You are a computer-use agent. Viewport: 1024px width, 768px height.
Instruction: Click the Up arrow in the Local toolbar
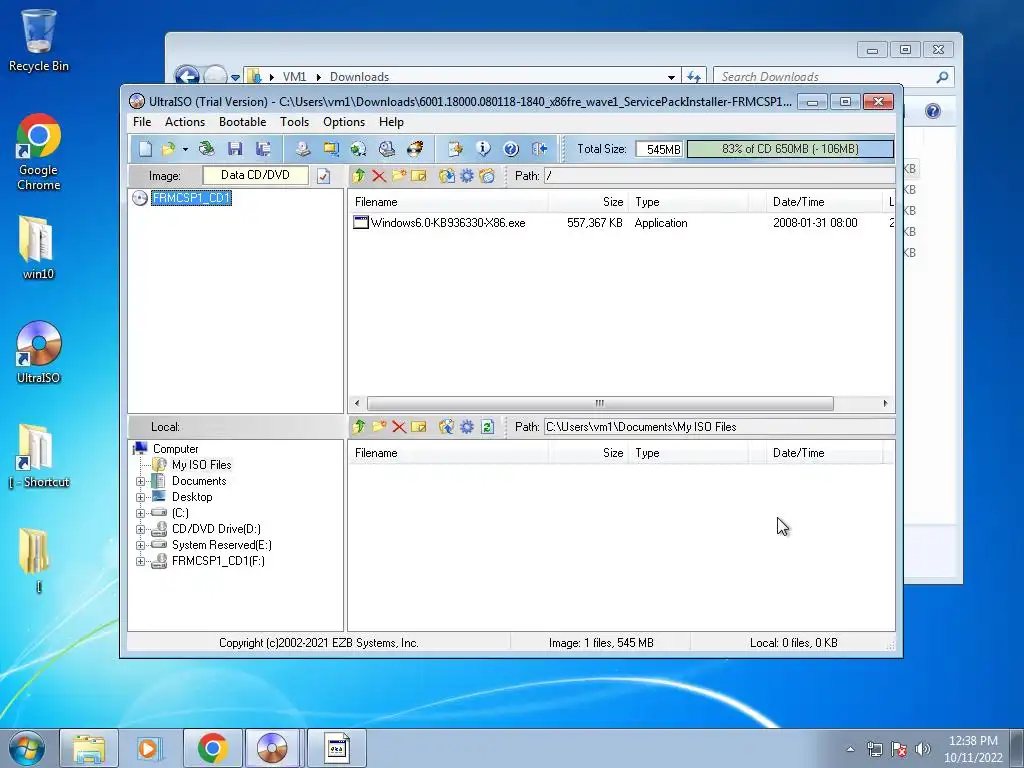coord(359,426)
